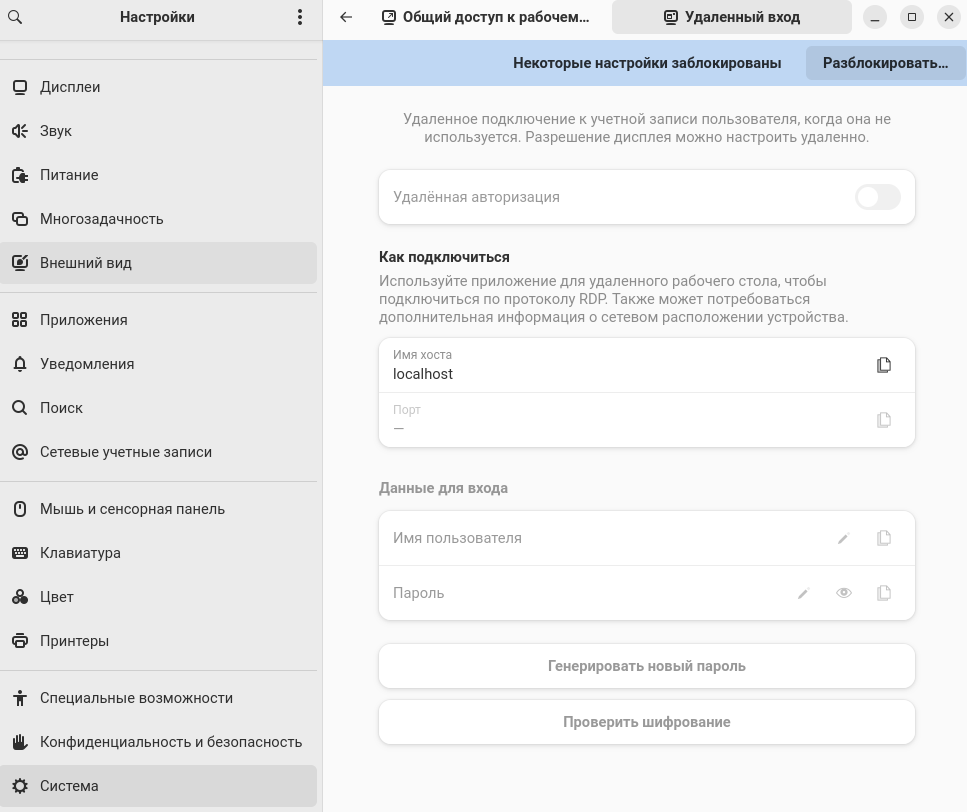Viewport: 967px width, 812px height.
Task: Click the copy icon for Имя пользователя
Action: (x=883, y=538)
